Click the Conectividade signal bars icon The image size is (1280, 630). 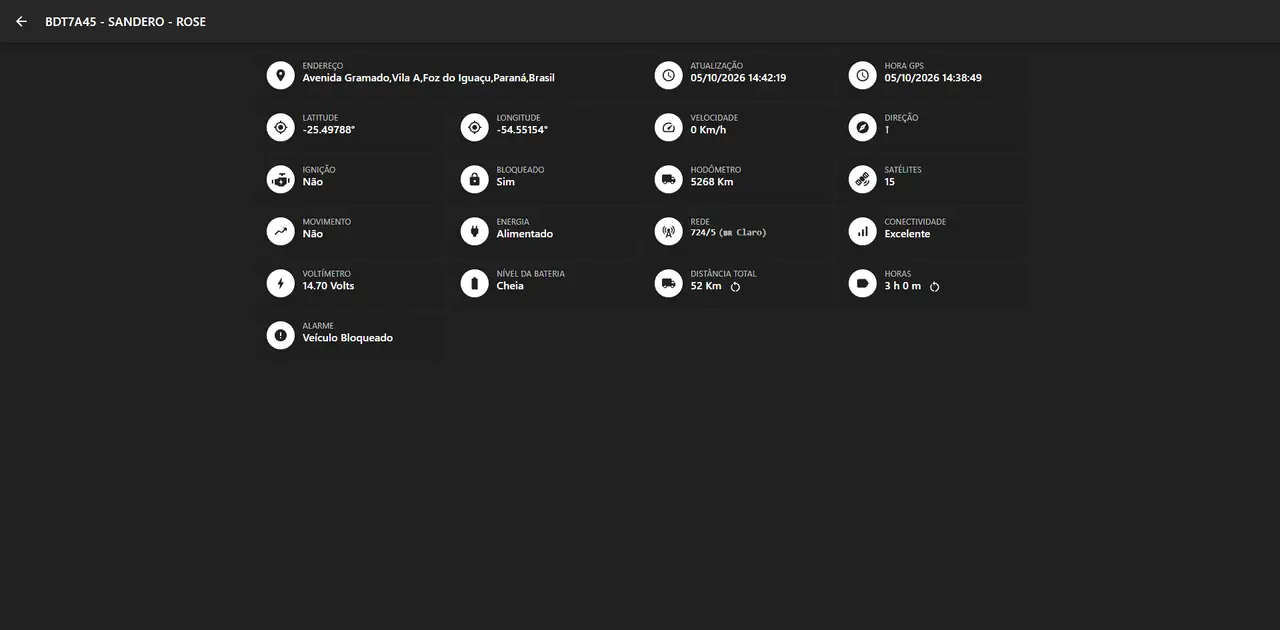pos(862,231)
